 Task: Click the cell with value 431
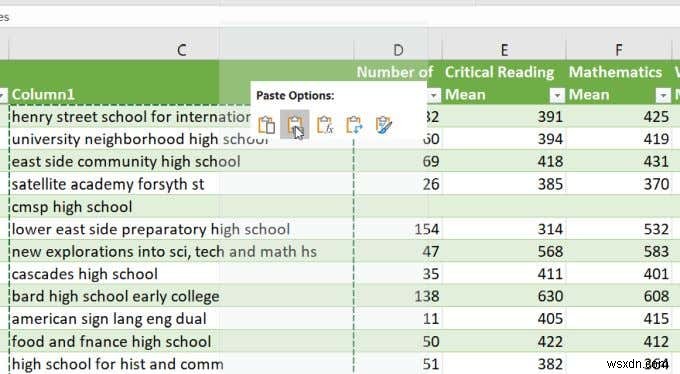[x=619, y=161]
